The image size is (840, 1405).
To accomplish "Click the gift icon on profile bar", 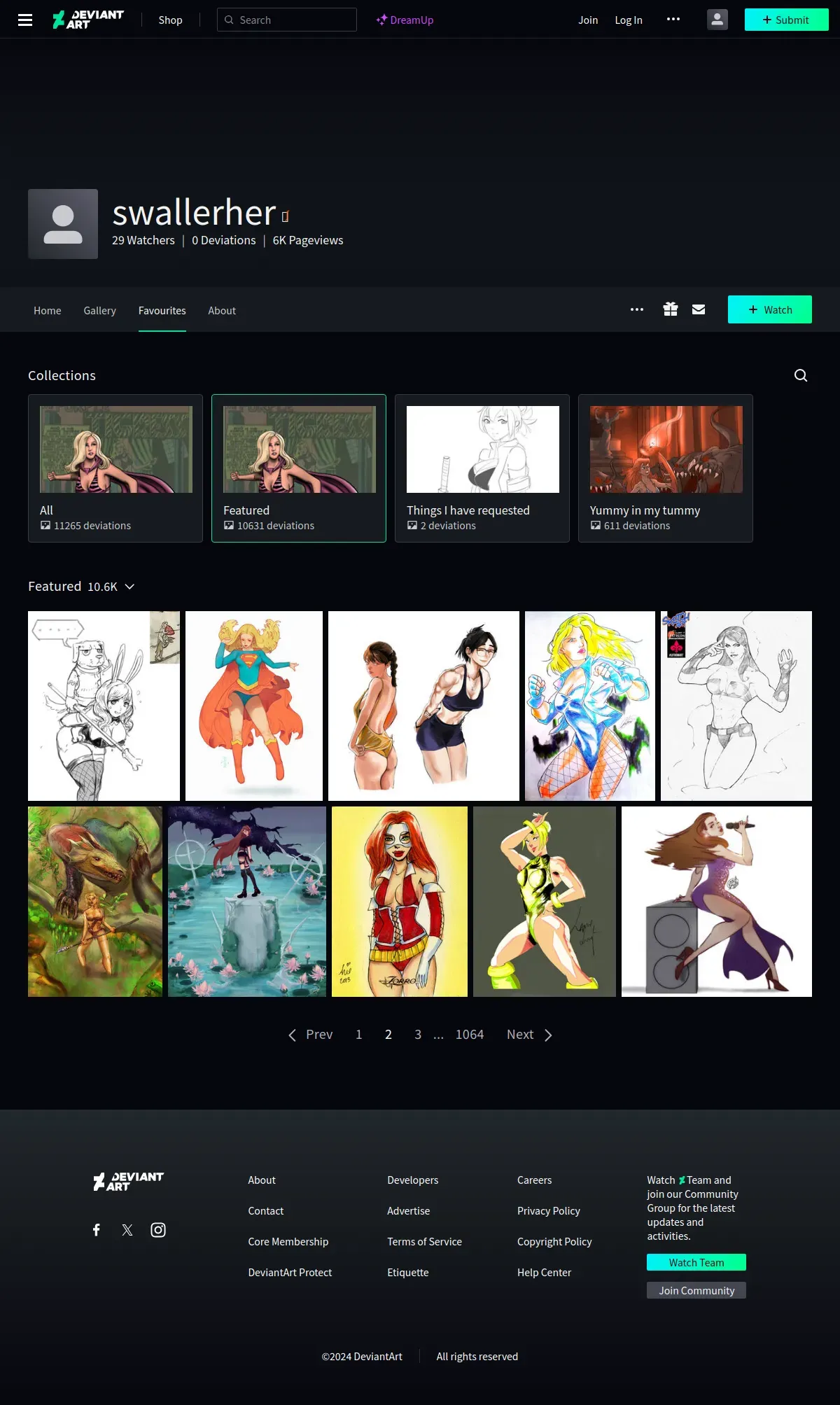I will coord(671,309).
